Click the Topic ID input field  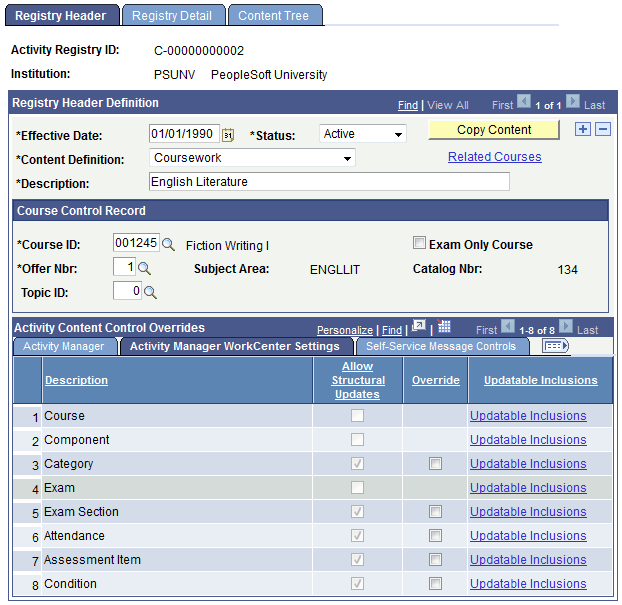[x=127, y=291]
